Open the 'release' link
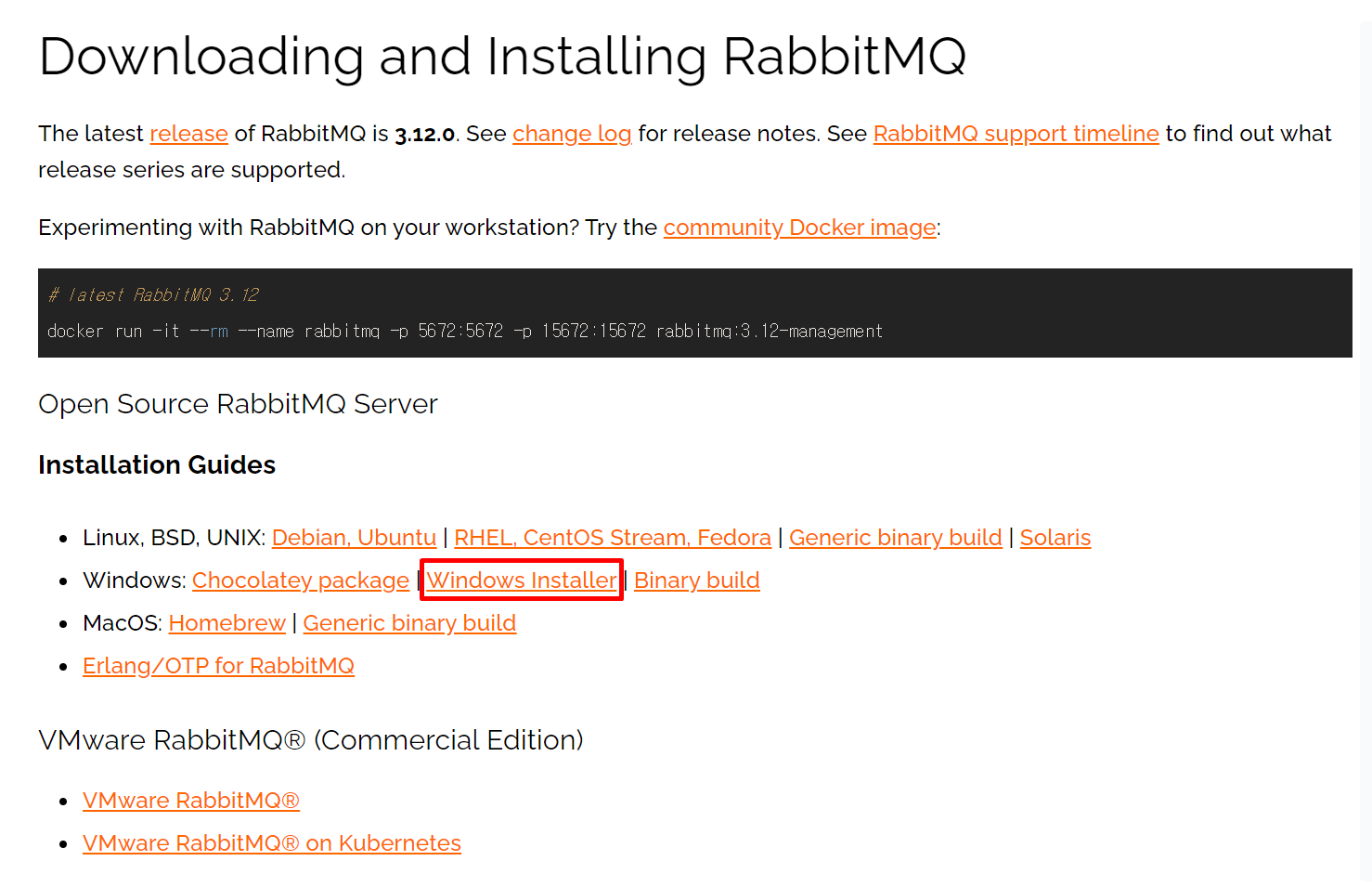Viewport: 1372px width, 887px height. pos(188,134)
